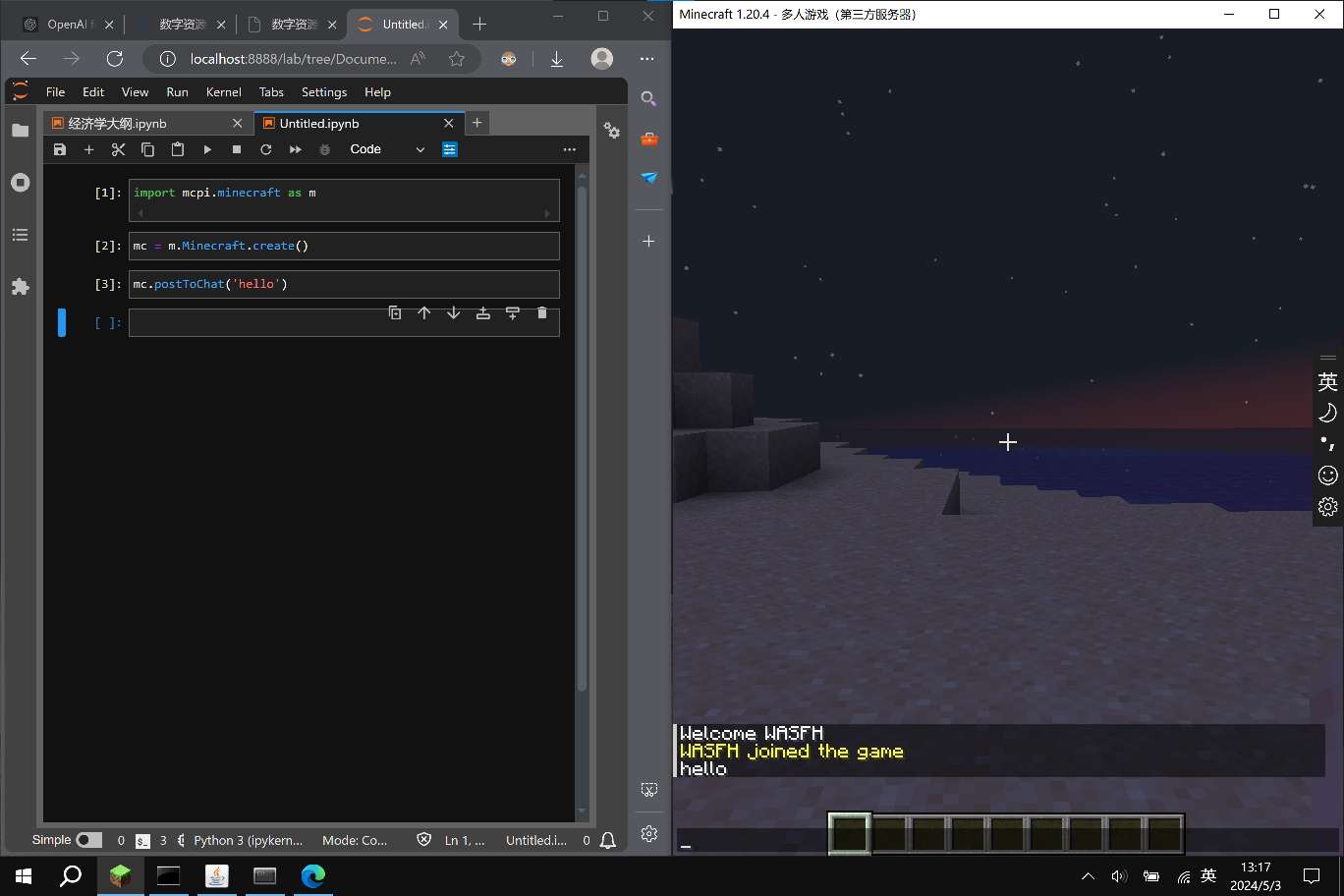Bookmark page with star icon
This screenshot has width=1344, height=896.
(457, 59)
